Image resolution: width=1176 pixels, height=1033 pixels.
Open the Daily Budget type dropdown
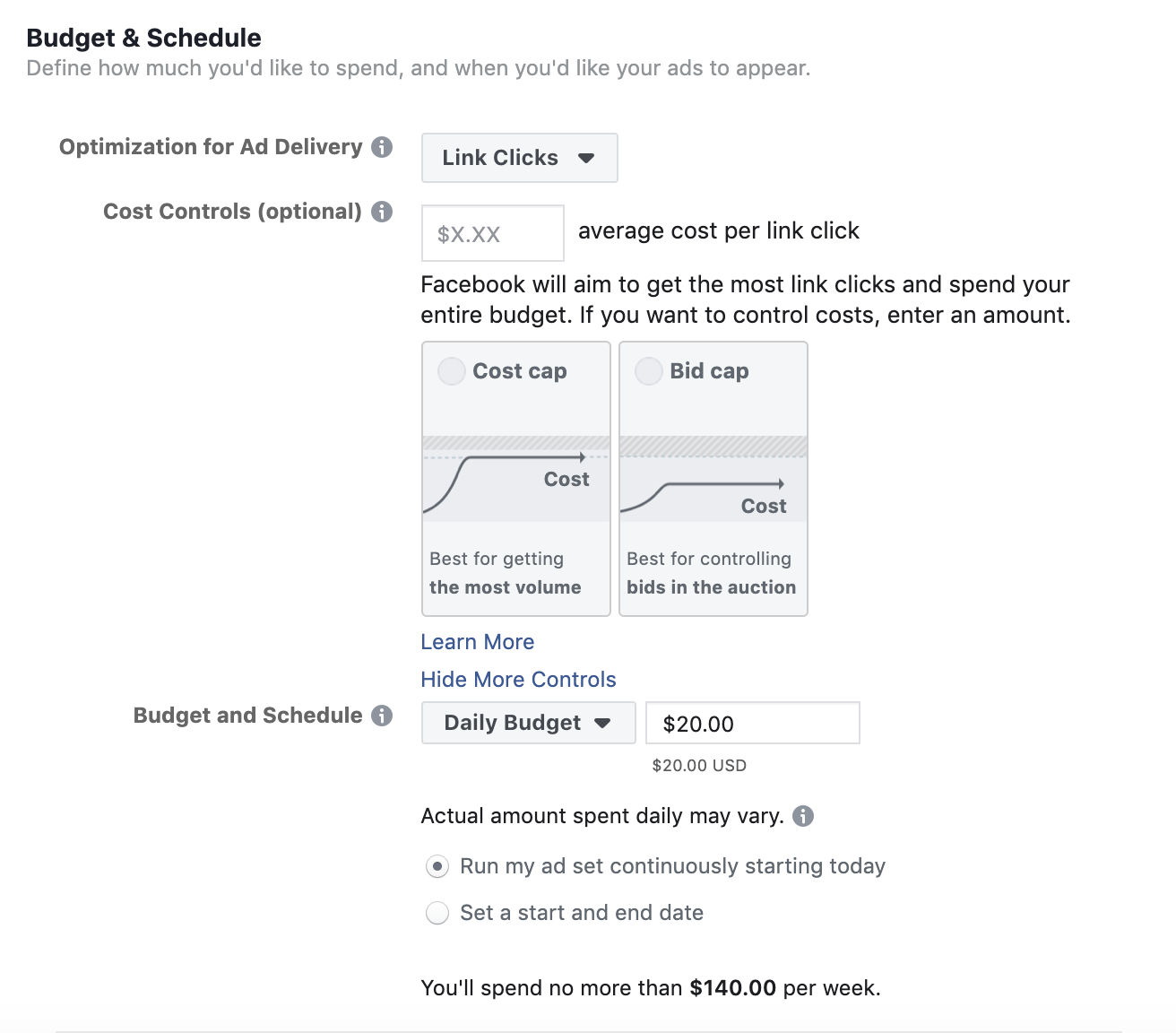tap(529, 723)
